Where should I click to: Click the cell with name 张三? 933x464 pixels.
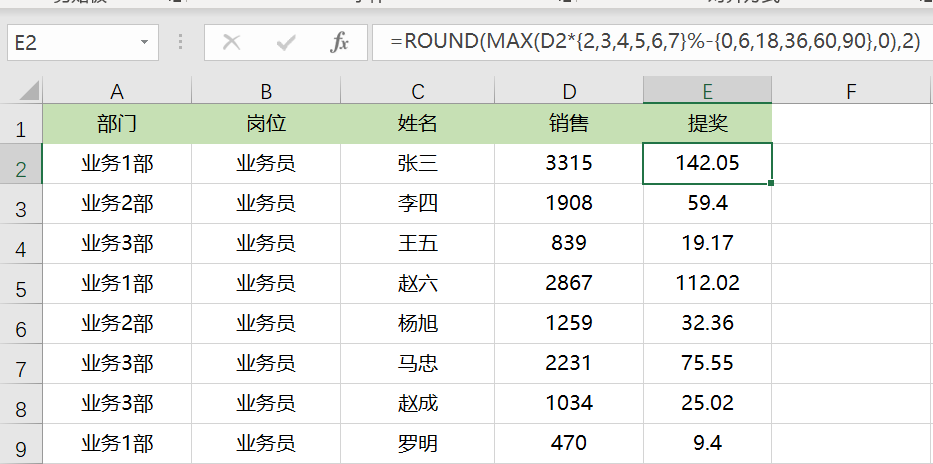pos(418,164)
